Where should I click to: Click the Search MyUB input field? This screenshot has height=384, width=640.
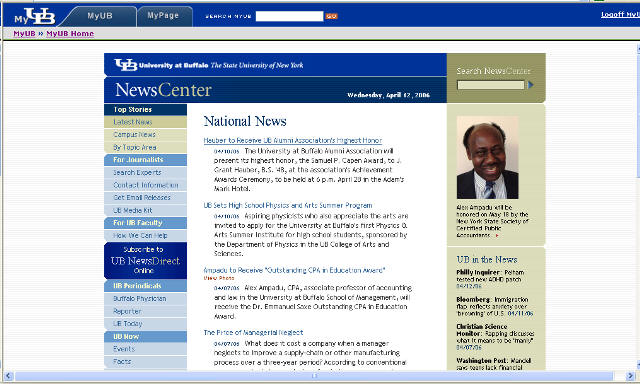289,16
